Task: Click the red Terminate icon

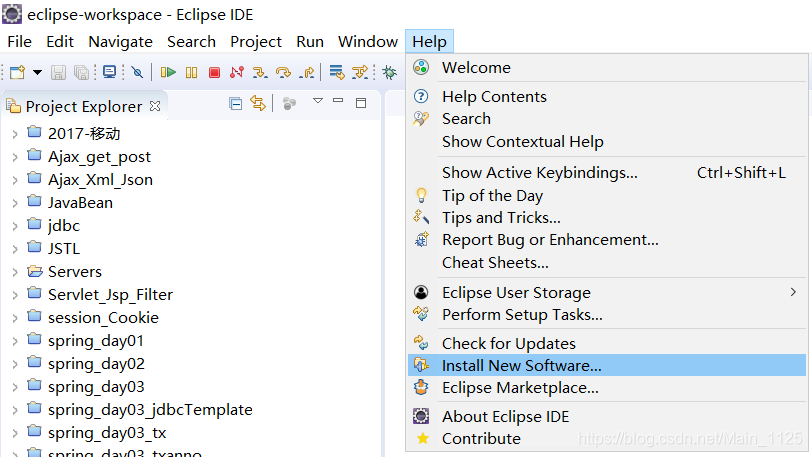Action: 214,72
